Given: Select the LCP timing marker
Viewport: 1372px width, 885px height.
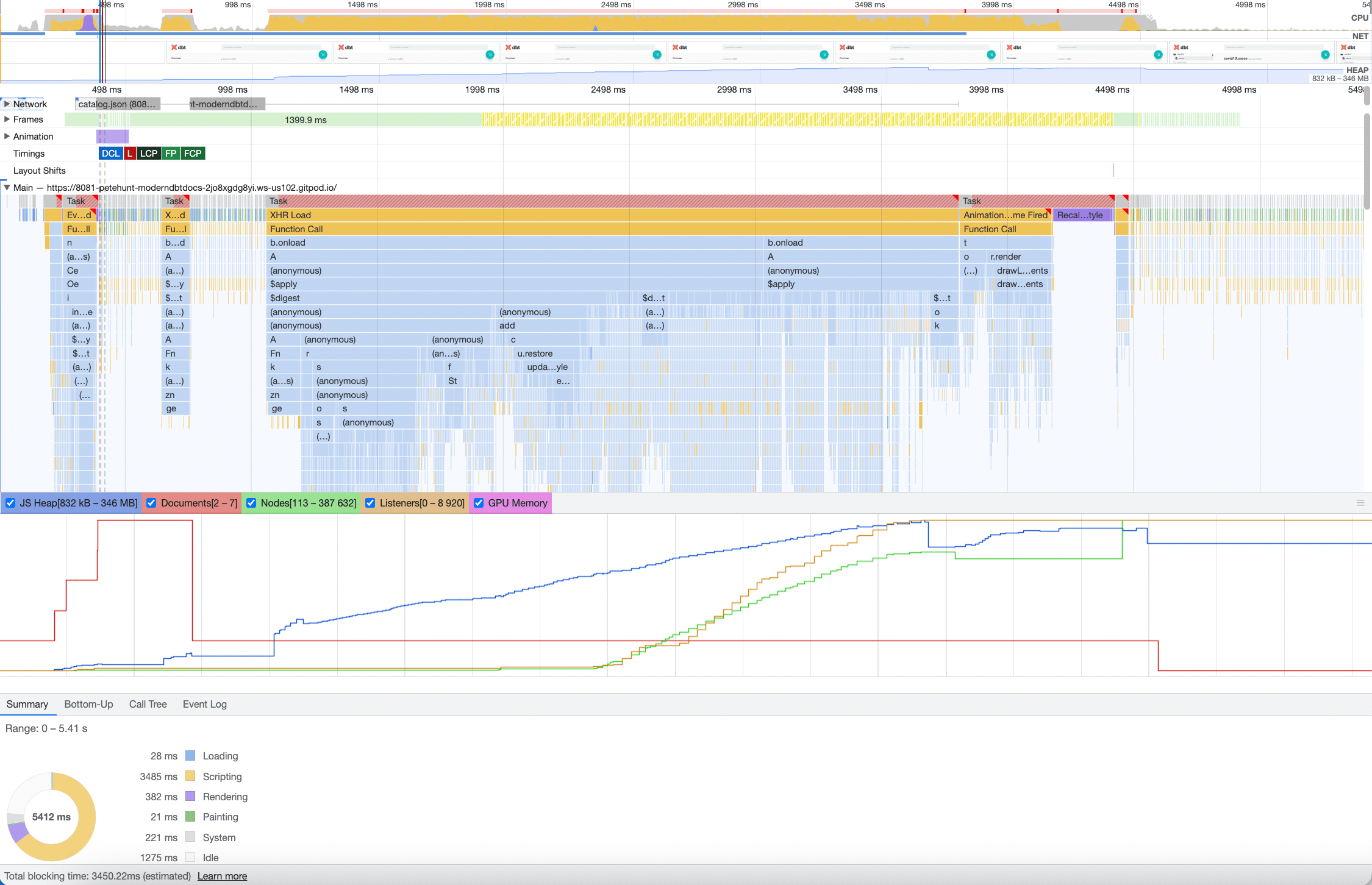Looking at the screenshot, I should click(x=149, y=154).
